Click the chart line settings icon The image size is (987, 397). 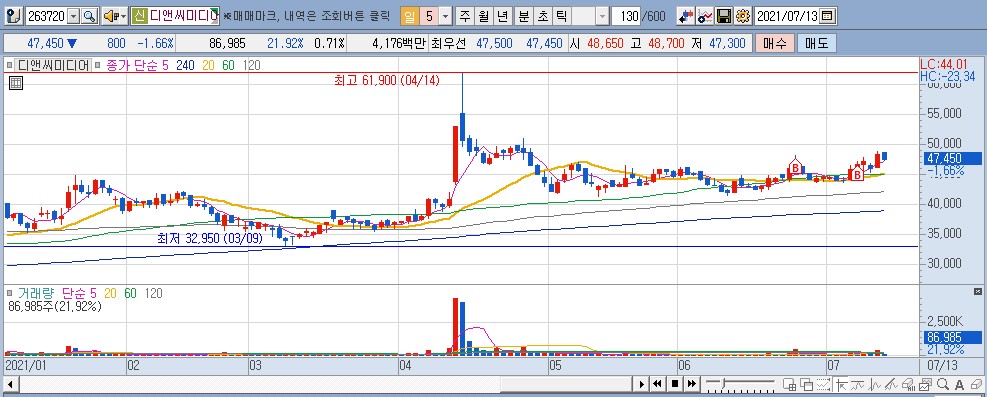coord(706,16)
